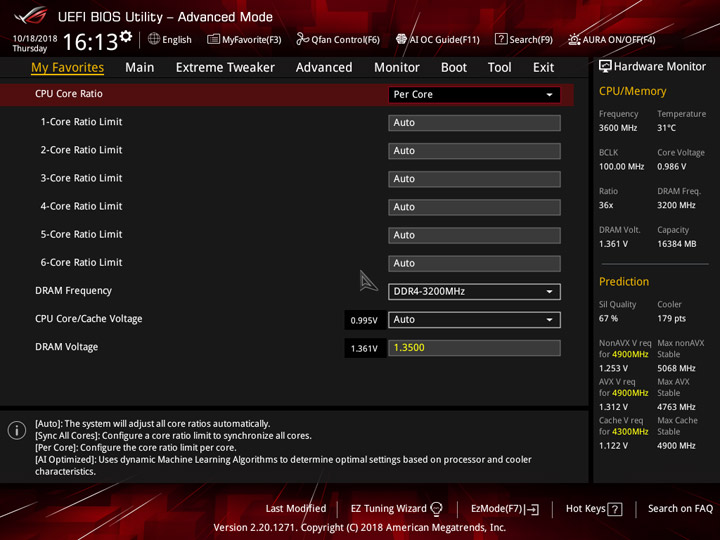Select CPU Core/Cache Voltage label
Screen dimensions: 720x540
pos(89,319)
